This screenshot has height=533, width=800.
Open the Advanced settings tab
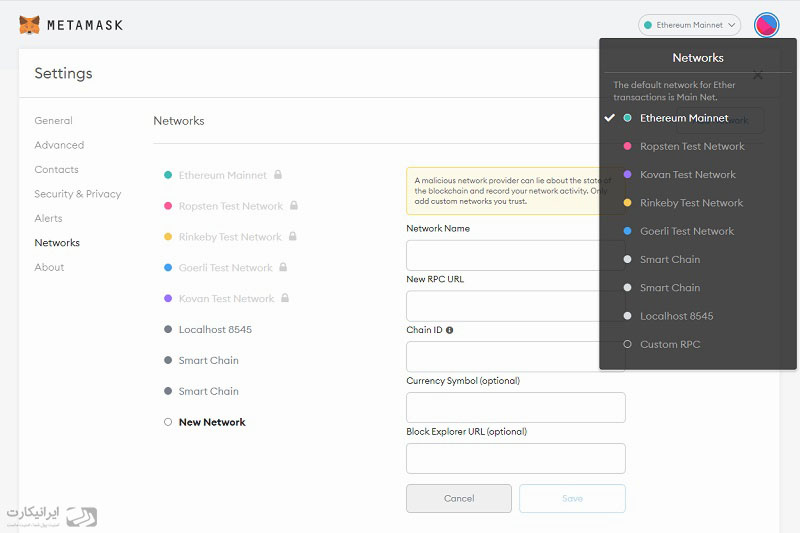59,145
